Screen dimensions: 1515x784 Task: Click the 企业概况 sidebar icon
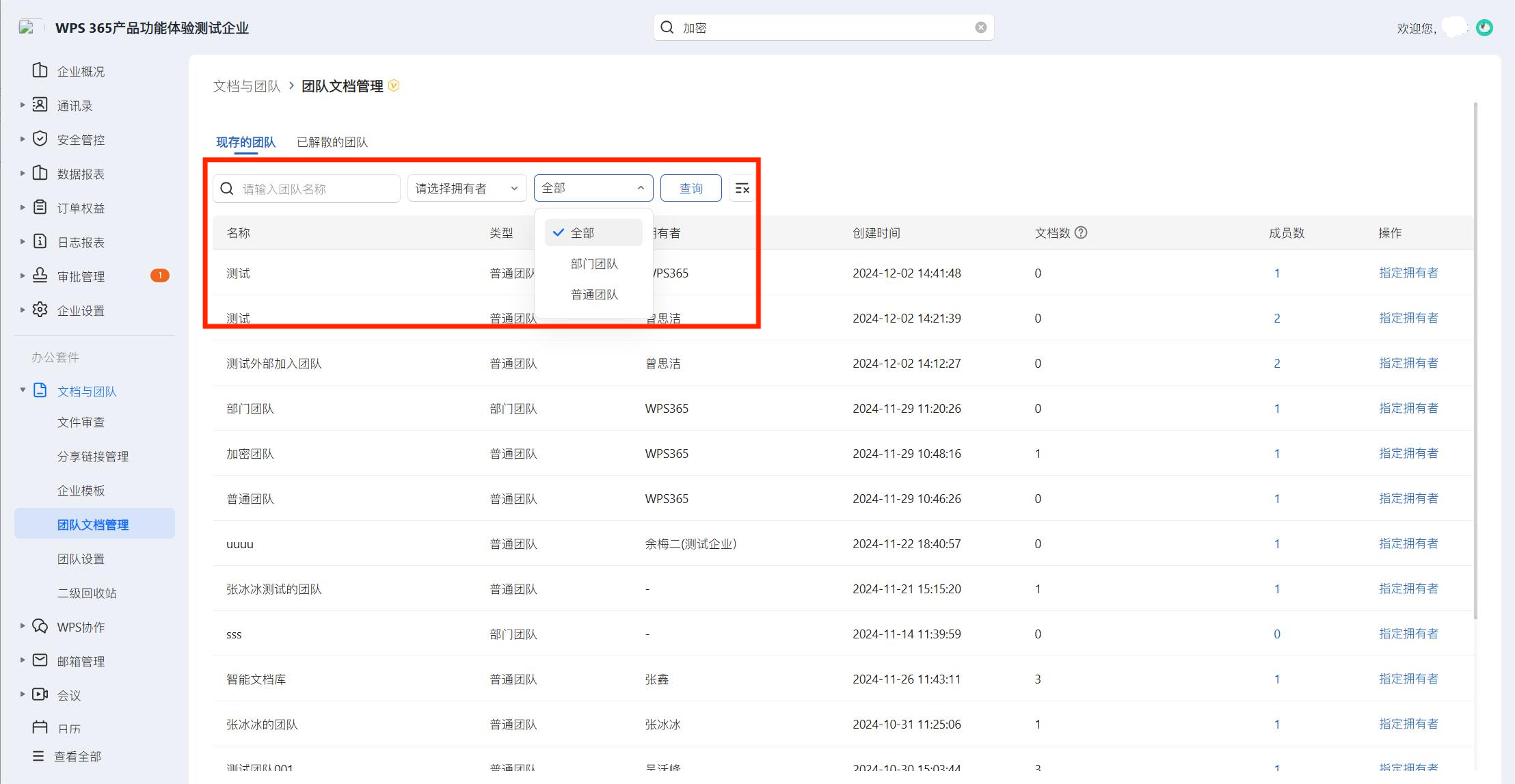pos(40,70)
